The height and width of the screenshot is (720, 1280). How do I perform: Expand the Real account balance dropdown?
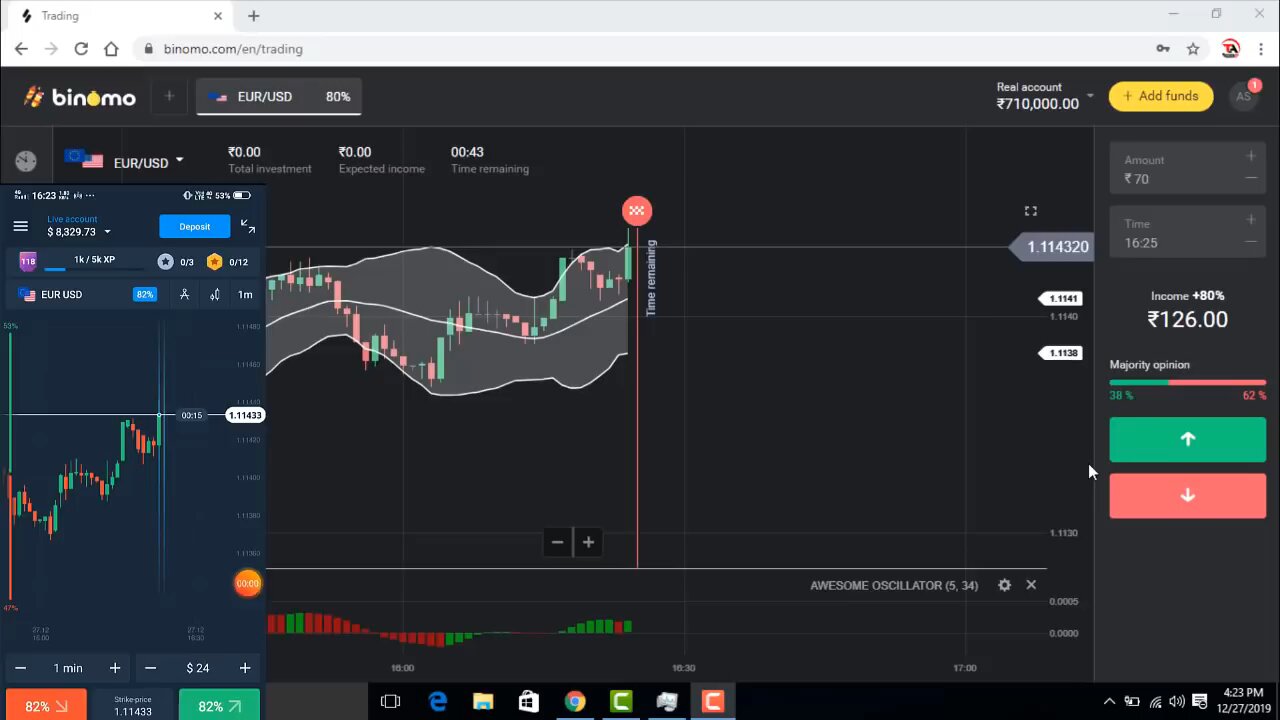click(1090, 96)
